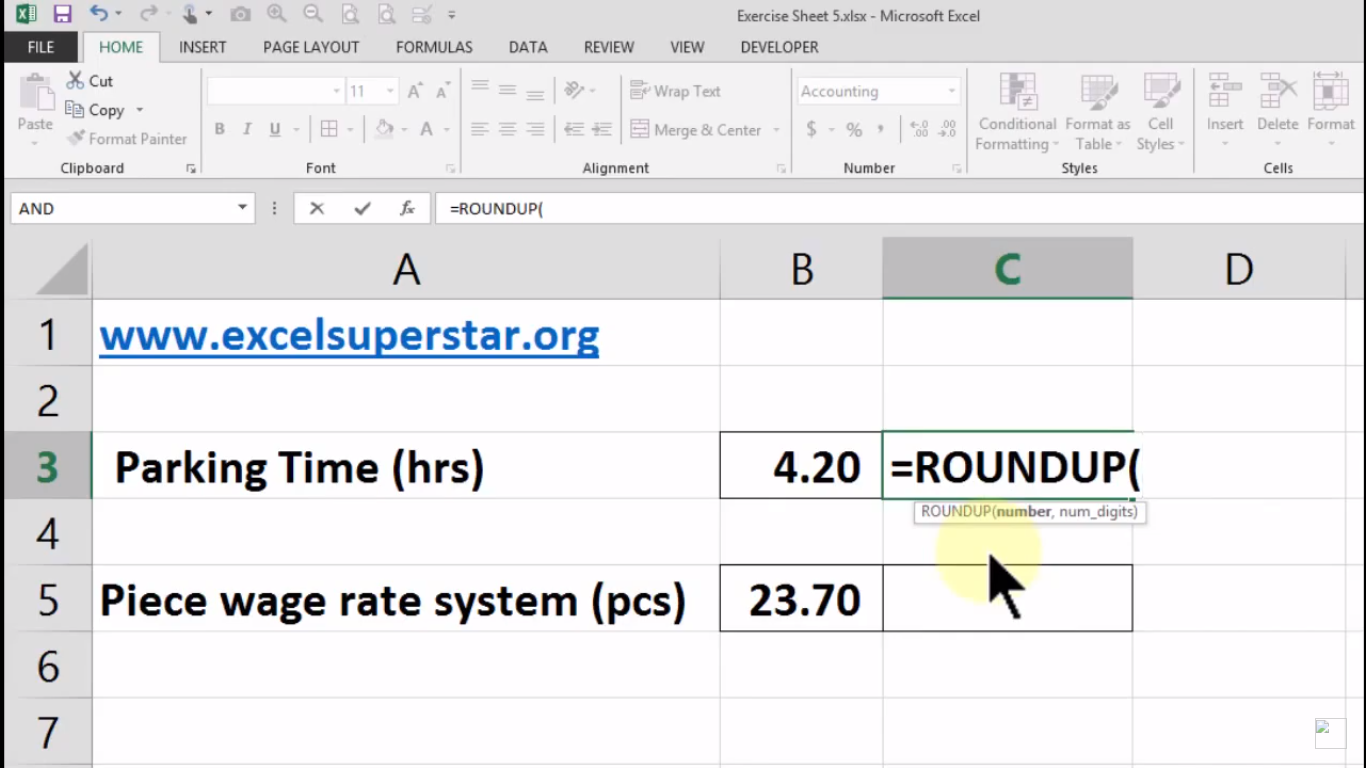
Task: Click the Redo arrow icon
Action: 148,14
